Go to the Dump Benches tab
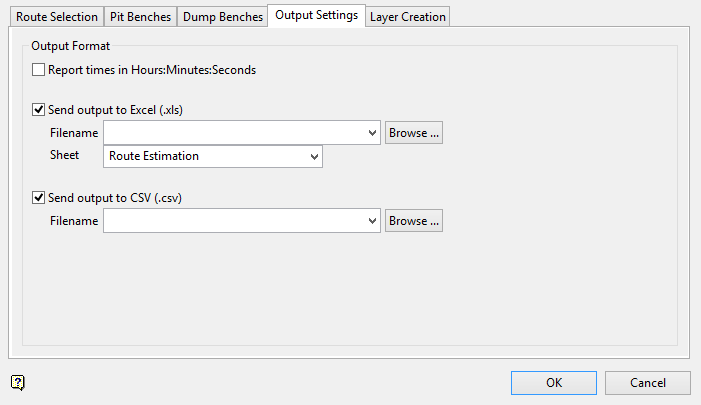The image size is (701, 405). coord(223,17)
